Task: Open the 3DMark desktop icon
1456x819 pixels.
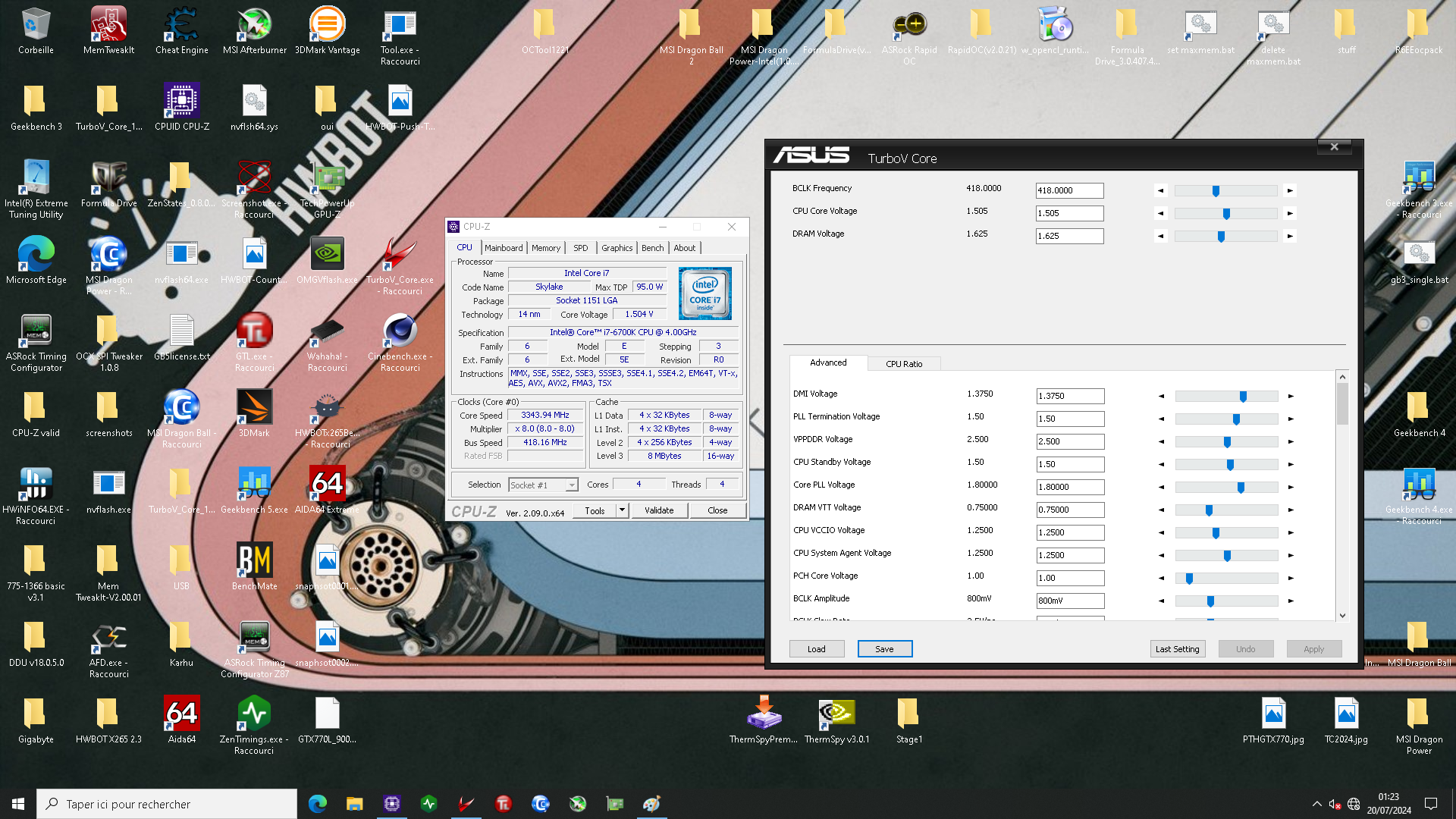Action: pos(254,413)
